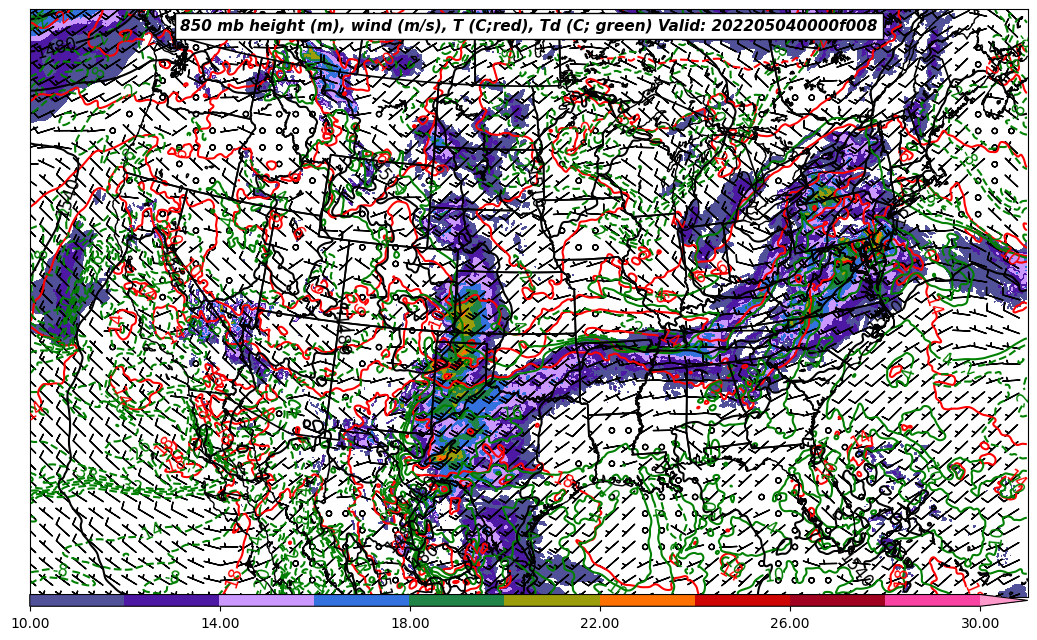Viewport: 1037px width, 640px height.
Task: Click the 22.00 colorbar tick label
Action: point(600,623)
